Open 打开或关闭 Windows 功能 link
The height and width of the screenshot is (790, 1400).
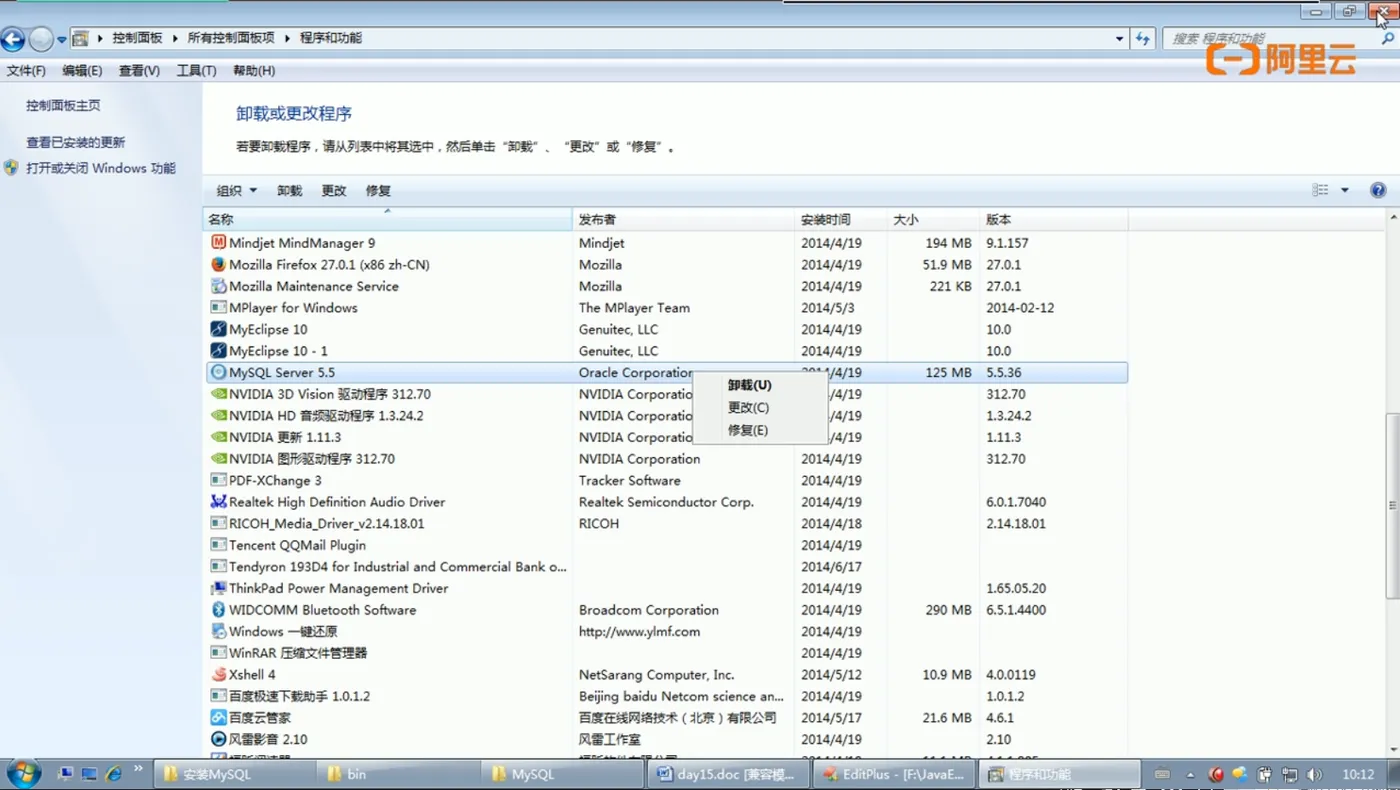pyautogui.click(x=101, y=168)
